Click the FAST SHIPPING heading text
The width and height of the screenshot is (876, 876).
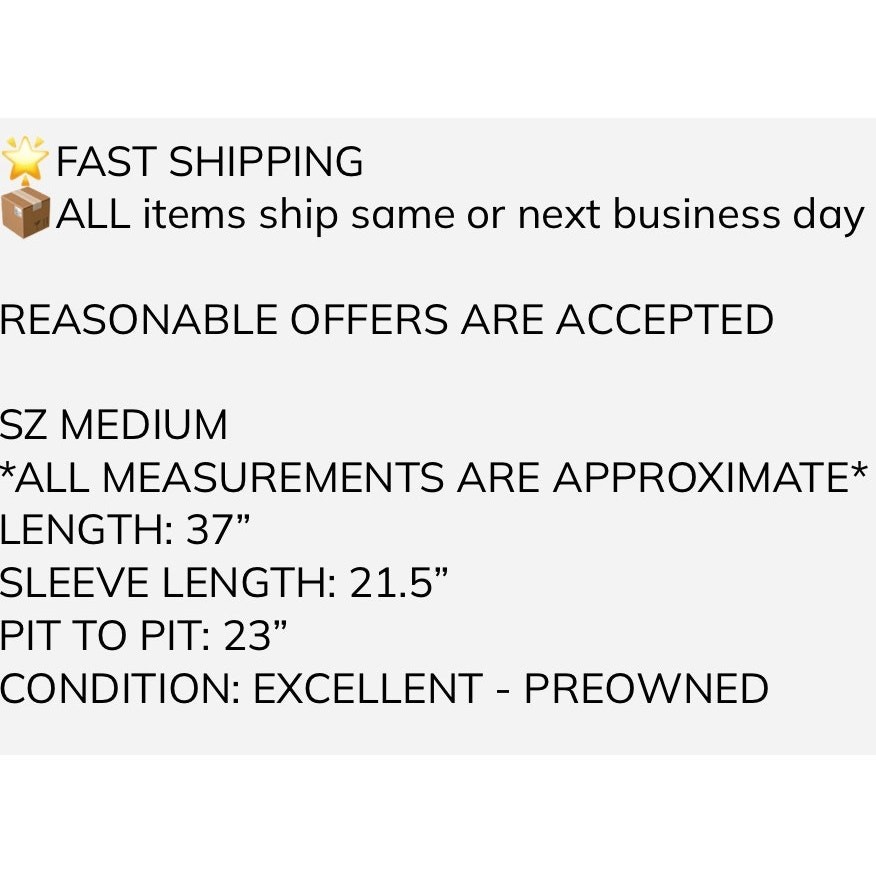(210, 161)
